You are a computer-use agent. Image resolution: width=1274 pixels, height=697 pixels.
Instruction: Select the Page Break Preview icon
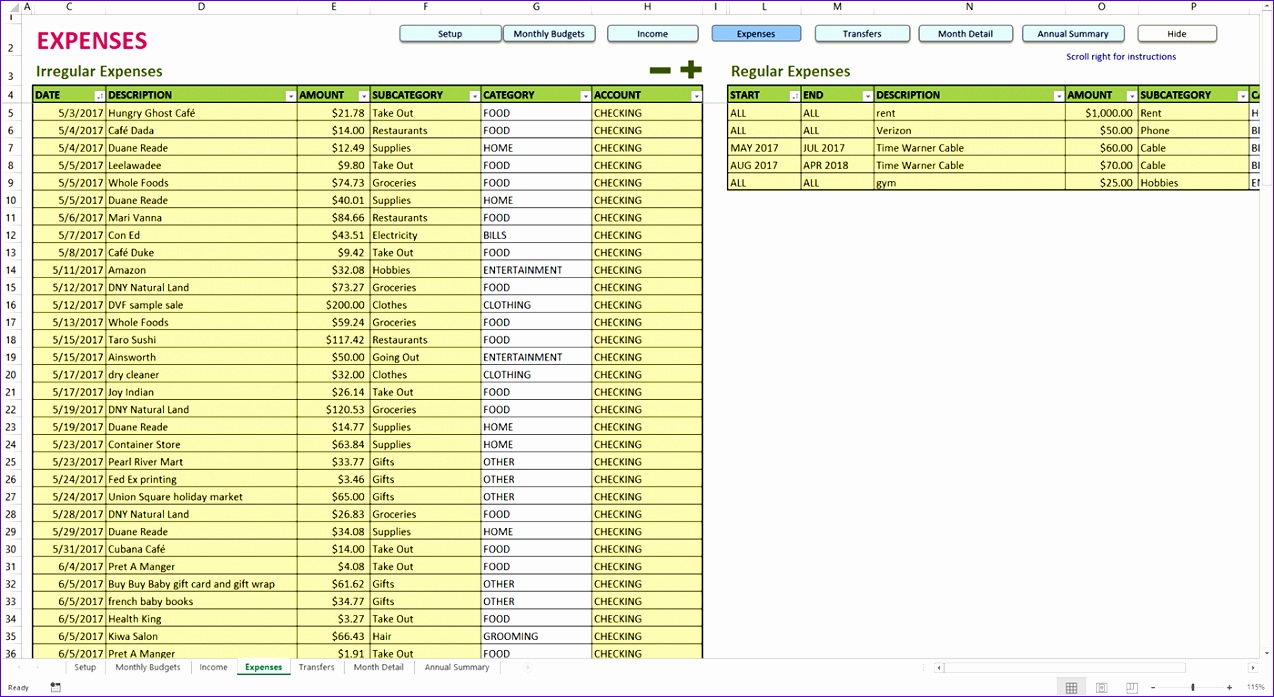pyautogui.click(x=1131, y=687)
